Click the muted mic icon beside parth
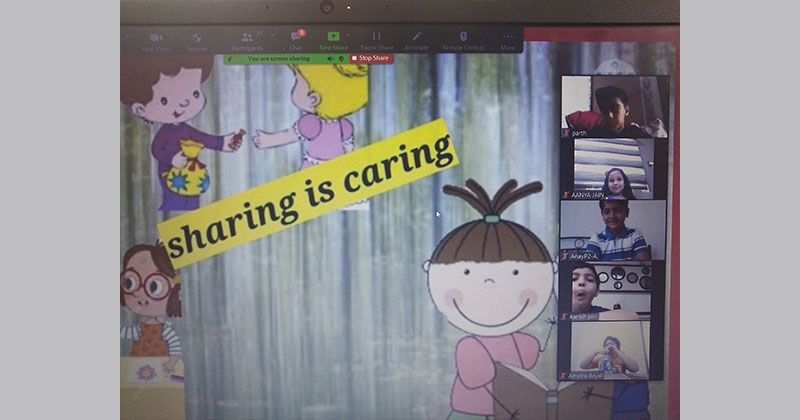This screenshot has width=800, height=420. (x=567, y=132)
